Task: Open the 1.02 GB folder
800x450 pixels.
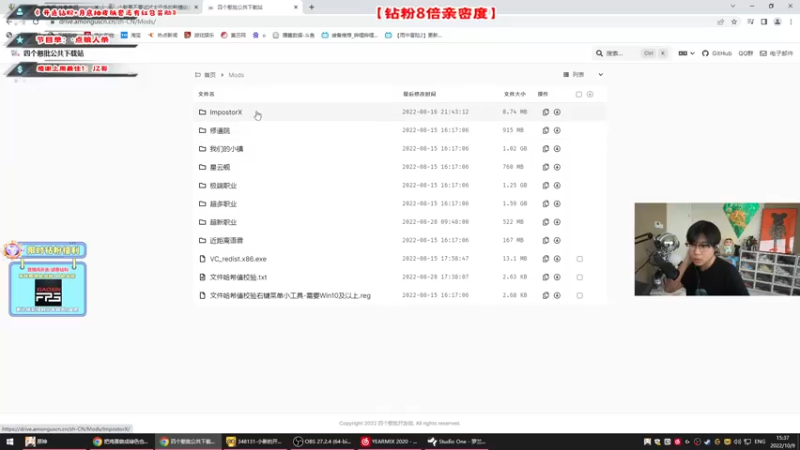Action: coord(227,149)
